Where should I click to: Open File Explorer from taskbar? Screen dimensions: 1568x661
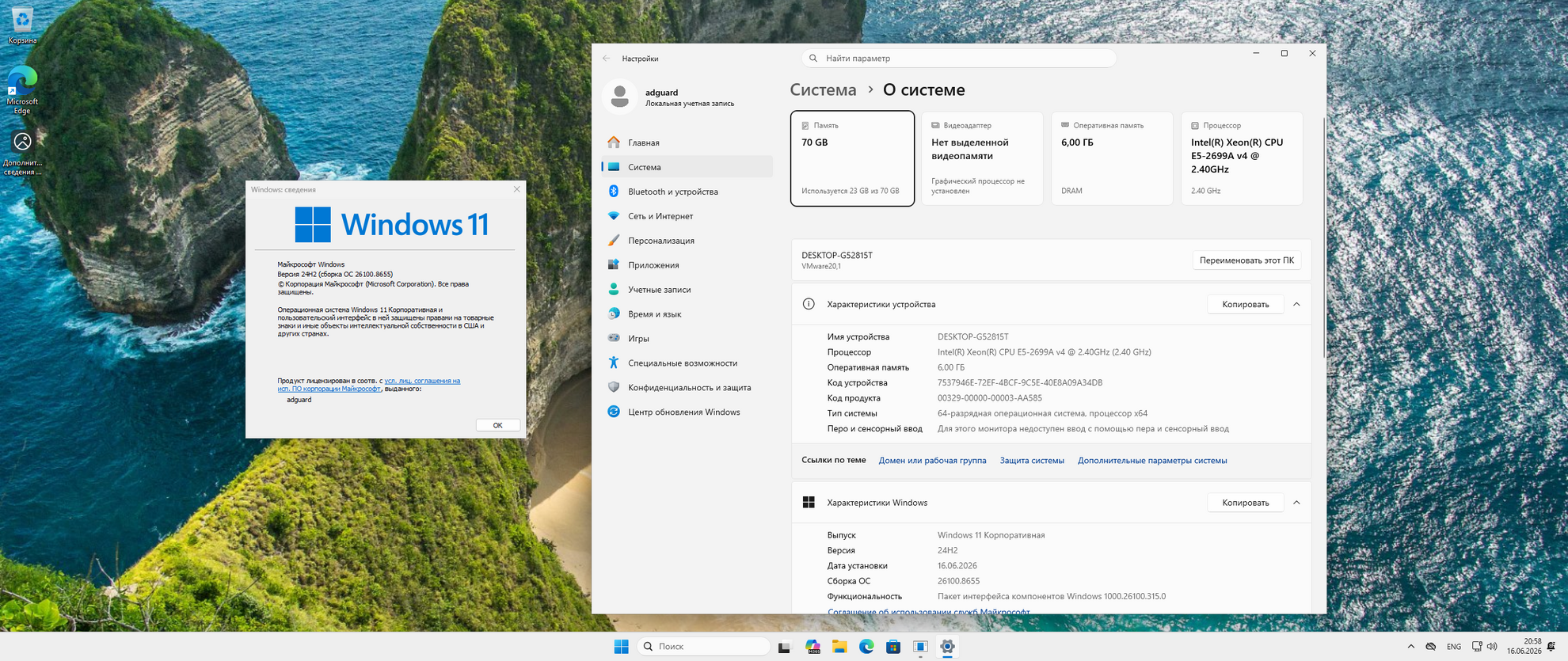click(x=839, y=647)
